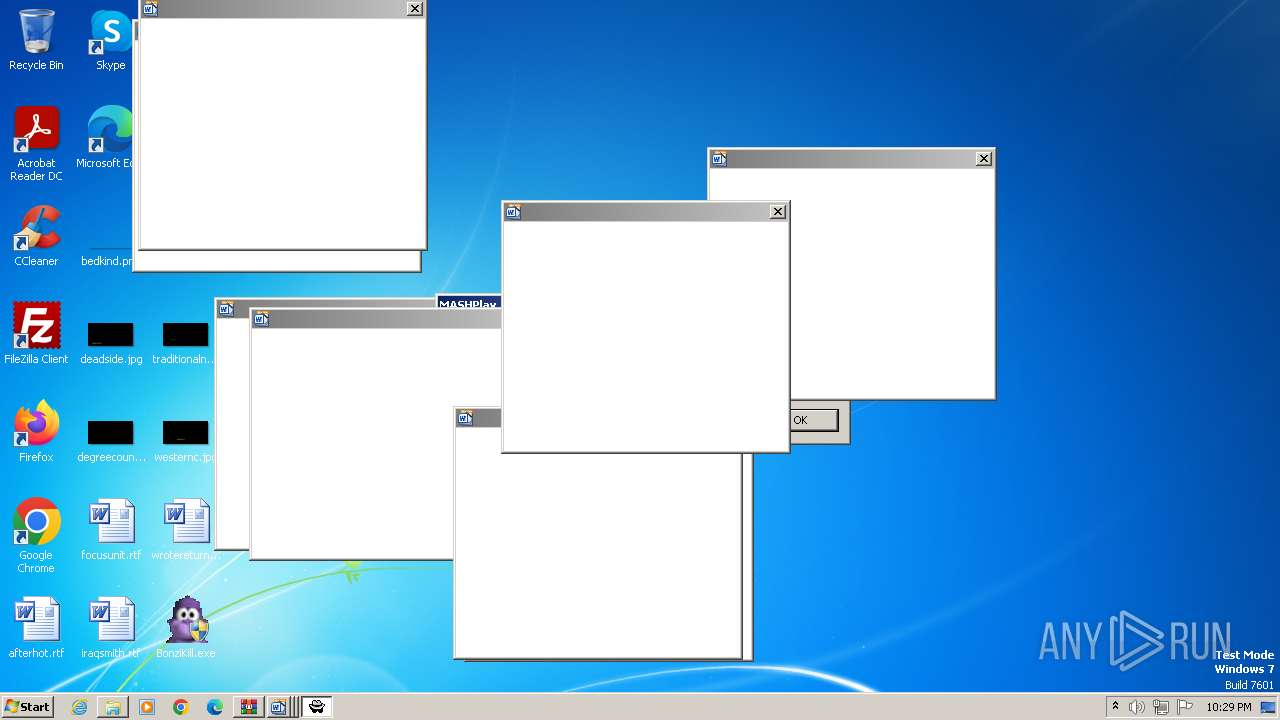Select the BonziKill.exe purple gorilla icon
The image size is (1280, 720).
(186, 628)
